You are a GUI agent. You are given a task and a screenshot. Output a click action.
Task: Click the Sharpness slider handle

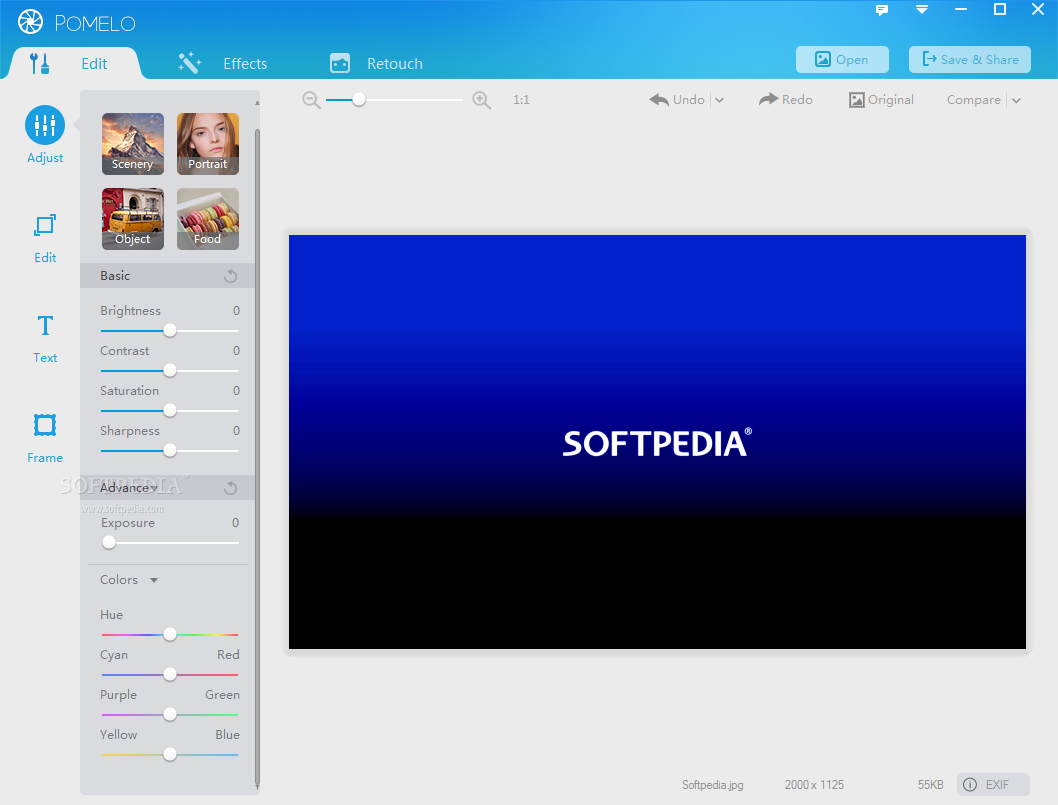[170, 450]
